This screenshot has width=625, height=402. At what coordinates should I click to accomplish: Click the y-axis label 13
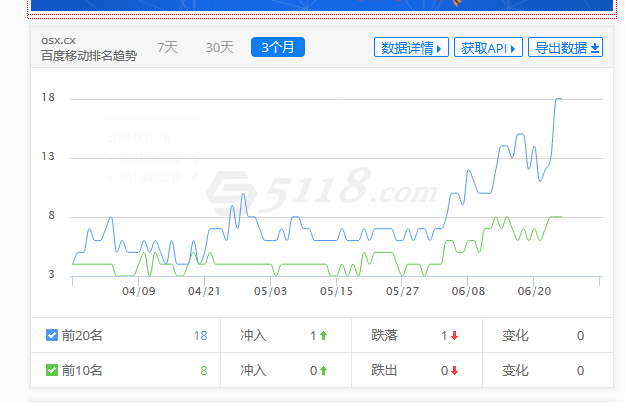(48, 156)
